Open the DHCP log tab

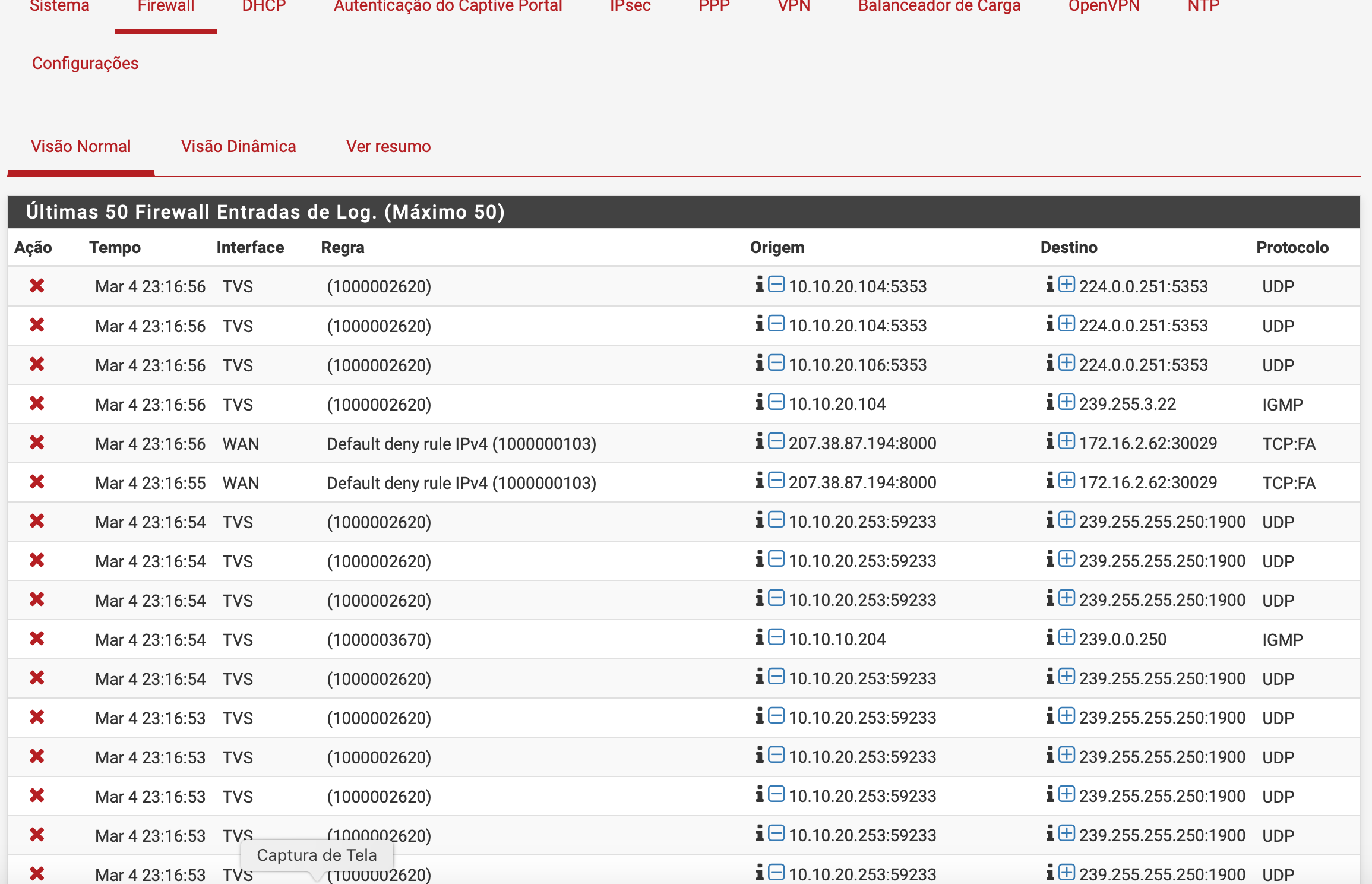coord(264,7)
